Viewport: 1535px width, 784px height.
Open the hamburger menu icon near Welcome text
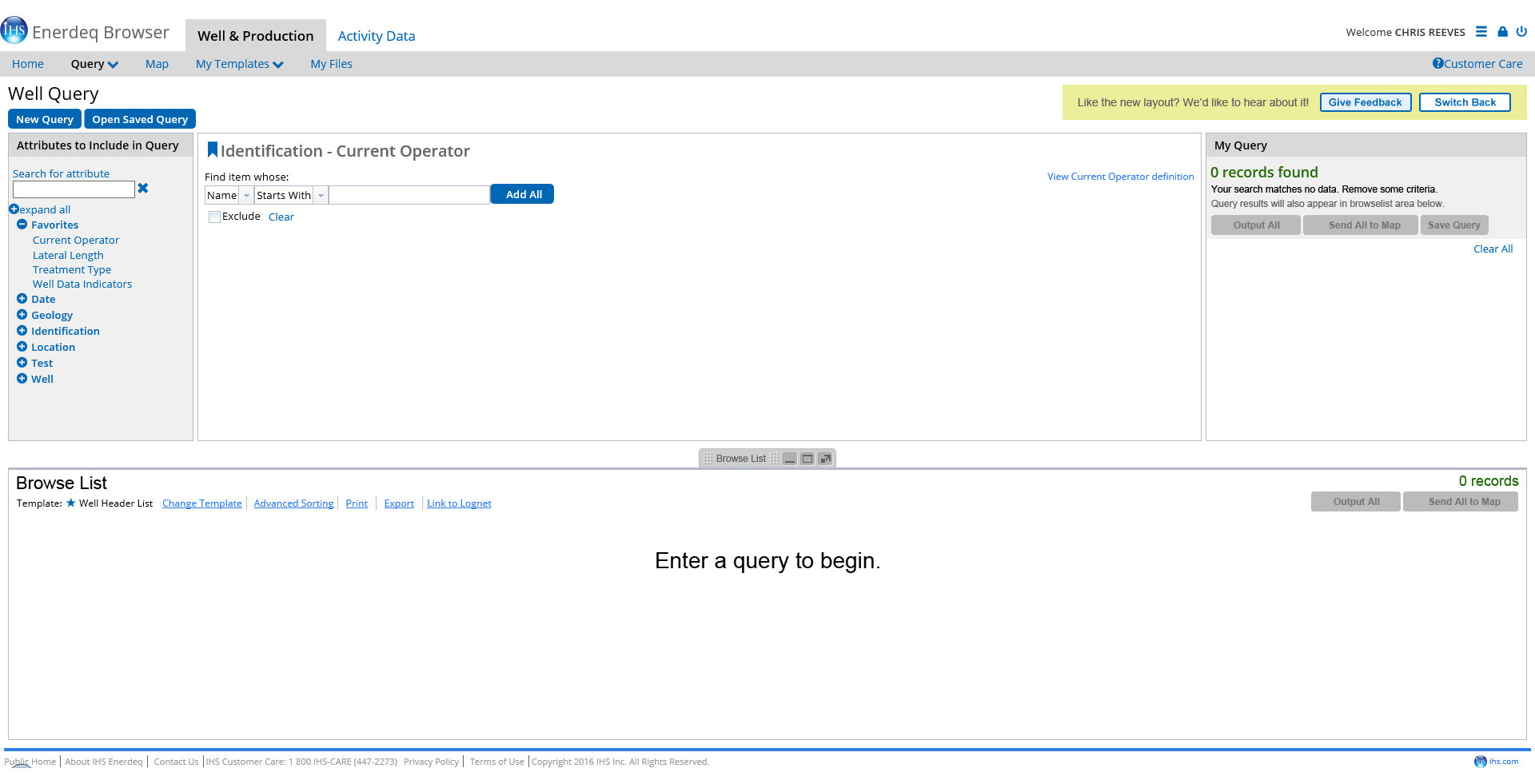1481,32
